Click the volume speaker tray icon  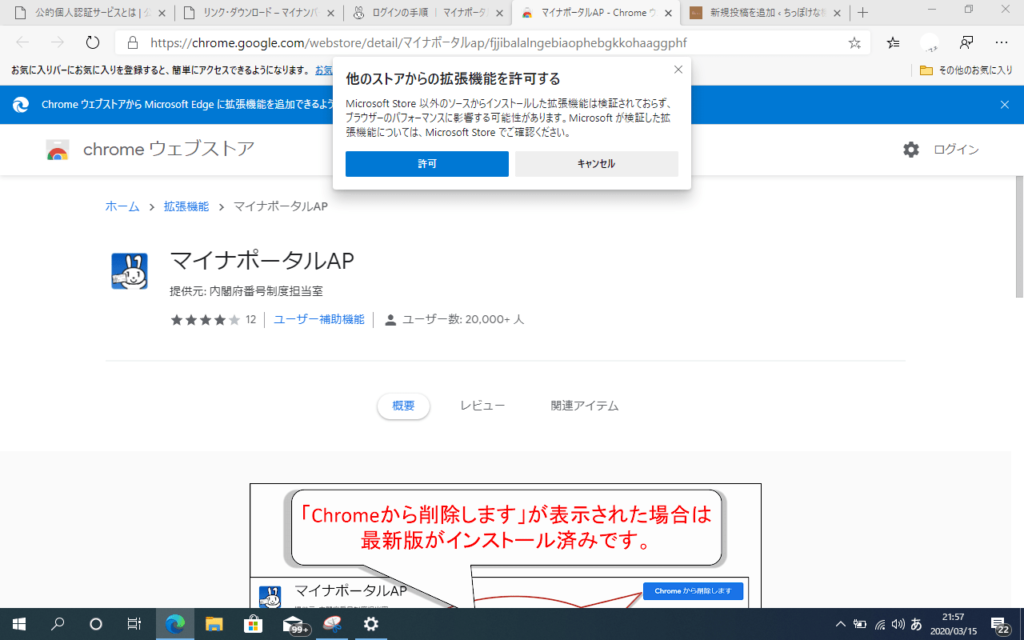coord(898,624)
